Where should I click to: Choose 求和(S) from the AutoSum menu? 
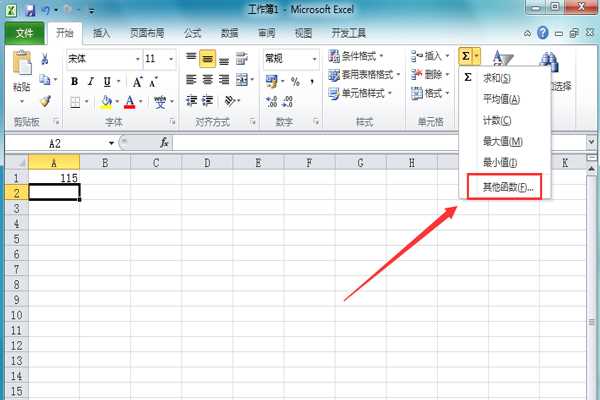pos(505,78)
